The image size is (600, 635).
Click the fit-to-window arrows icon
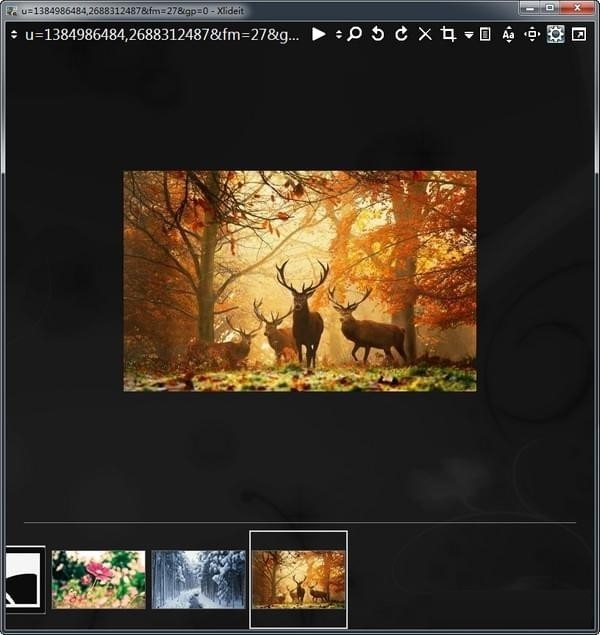532,34
